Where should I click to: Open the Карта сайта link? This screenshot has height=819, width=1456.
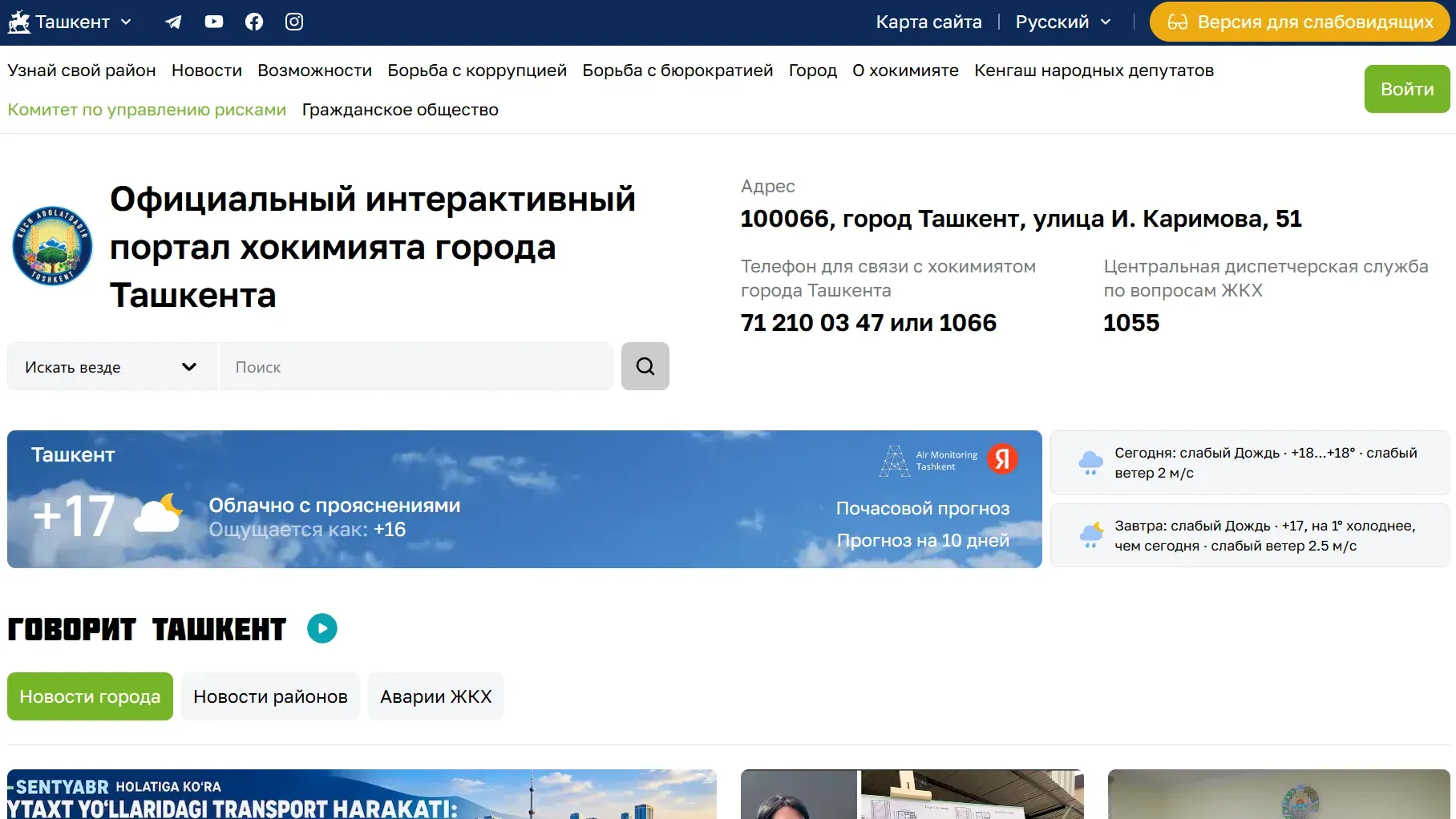928,22
